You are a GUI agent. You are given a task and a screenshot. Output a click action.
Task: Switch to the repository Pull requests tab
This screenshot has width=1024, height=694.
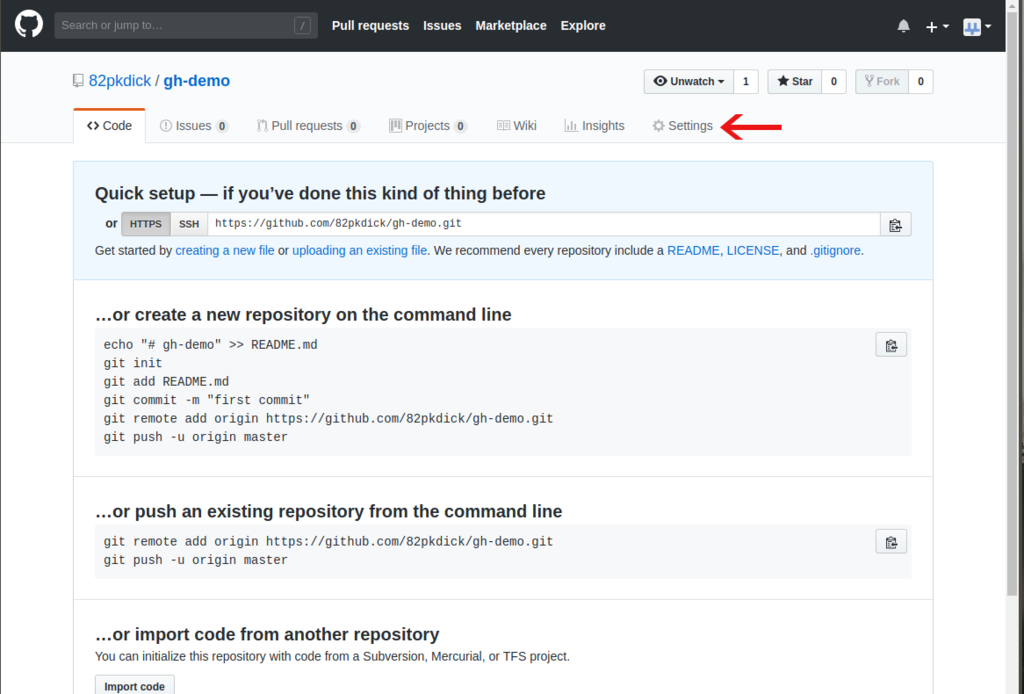(308, 126)
